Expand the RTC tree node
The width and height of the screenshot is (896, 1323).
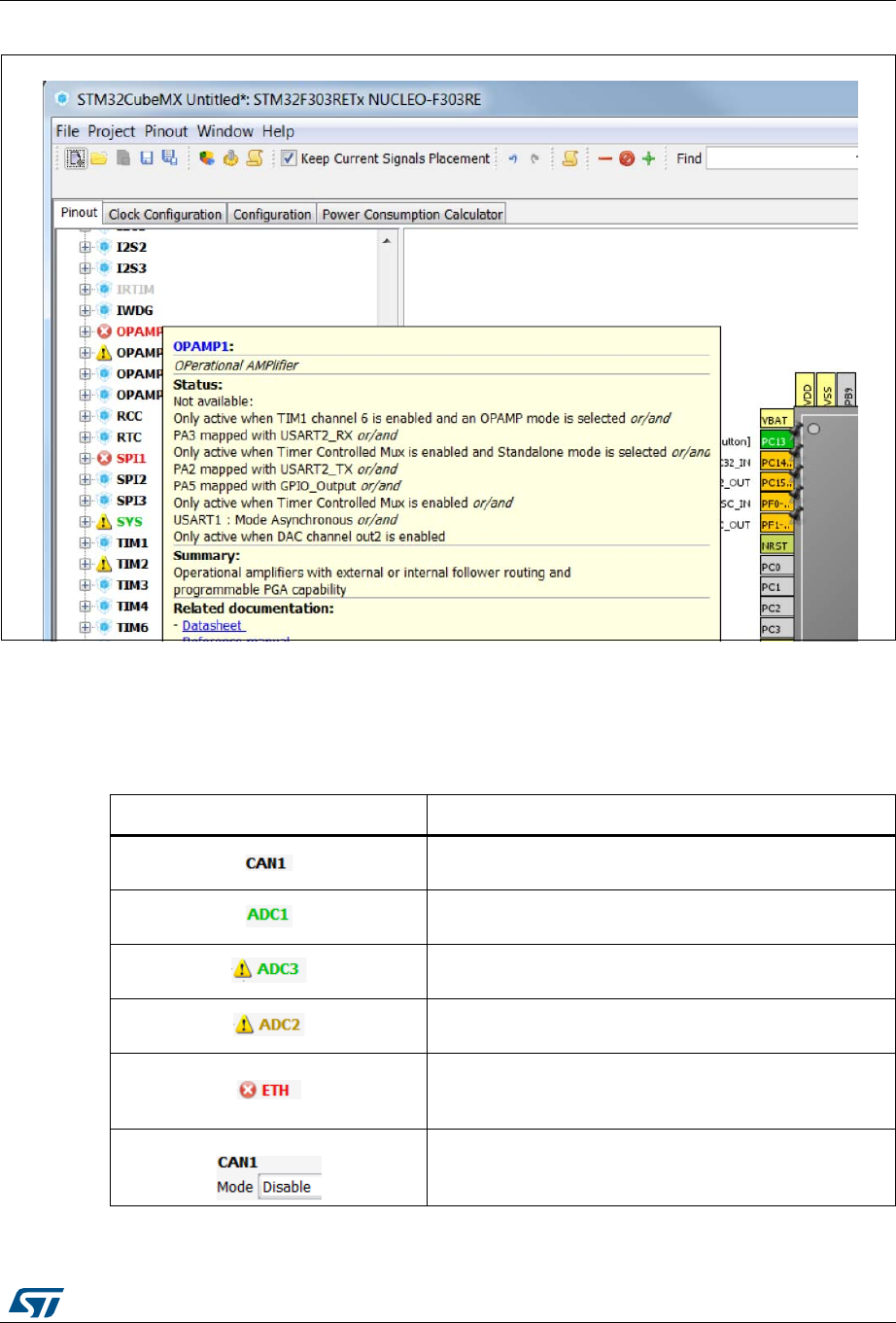(x=86, y=437)
